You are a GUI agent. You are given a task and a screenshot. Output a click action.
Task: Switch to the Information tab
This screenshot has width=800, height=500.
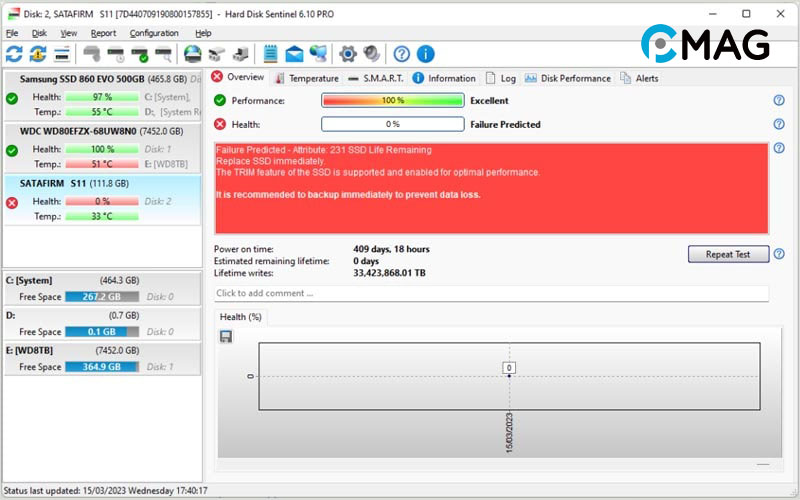(444, 78)
